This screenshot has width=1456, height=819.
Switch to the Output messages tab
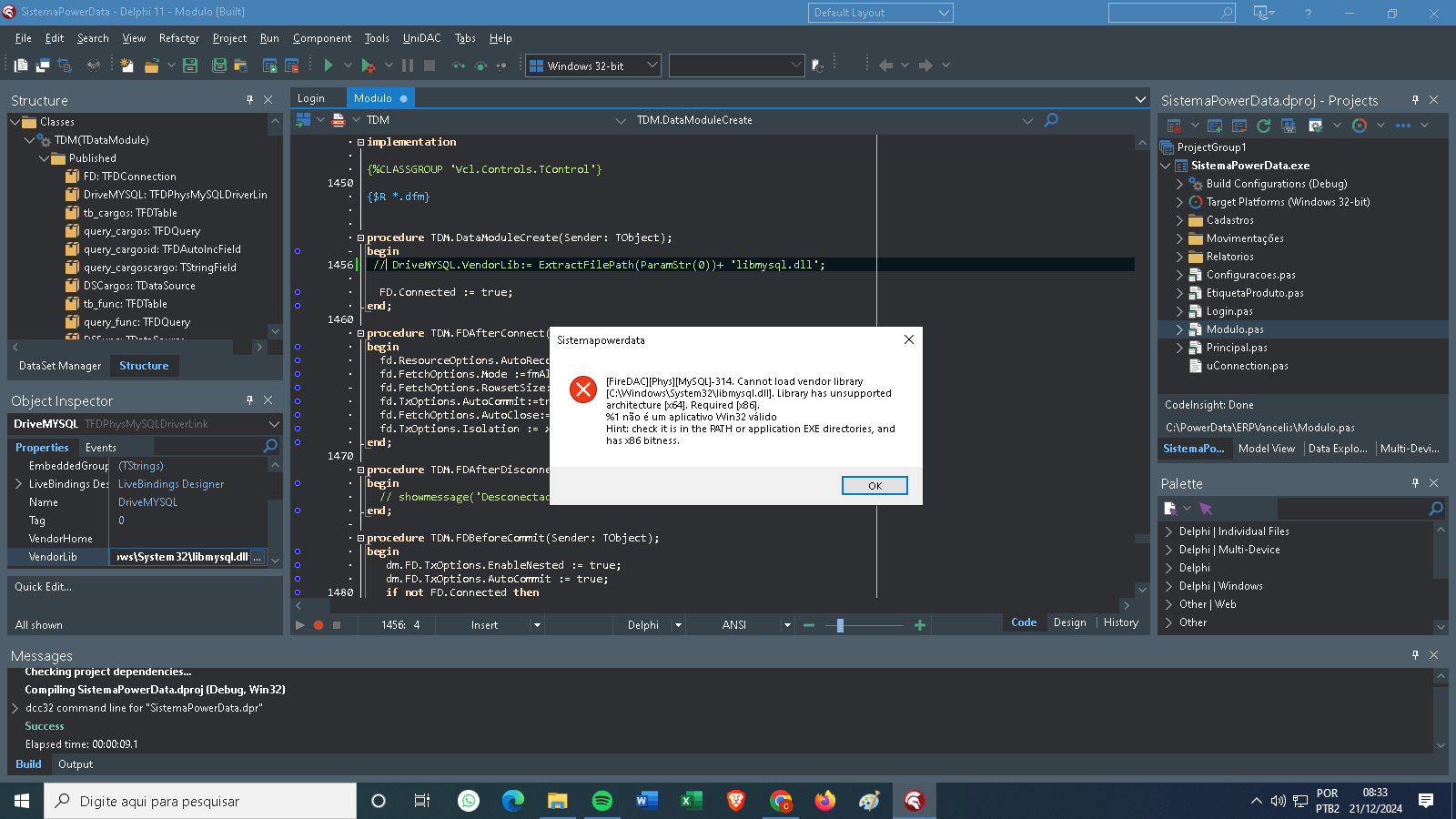(x=76, y=764)
